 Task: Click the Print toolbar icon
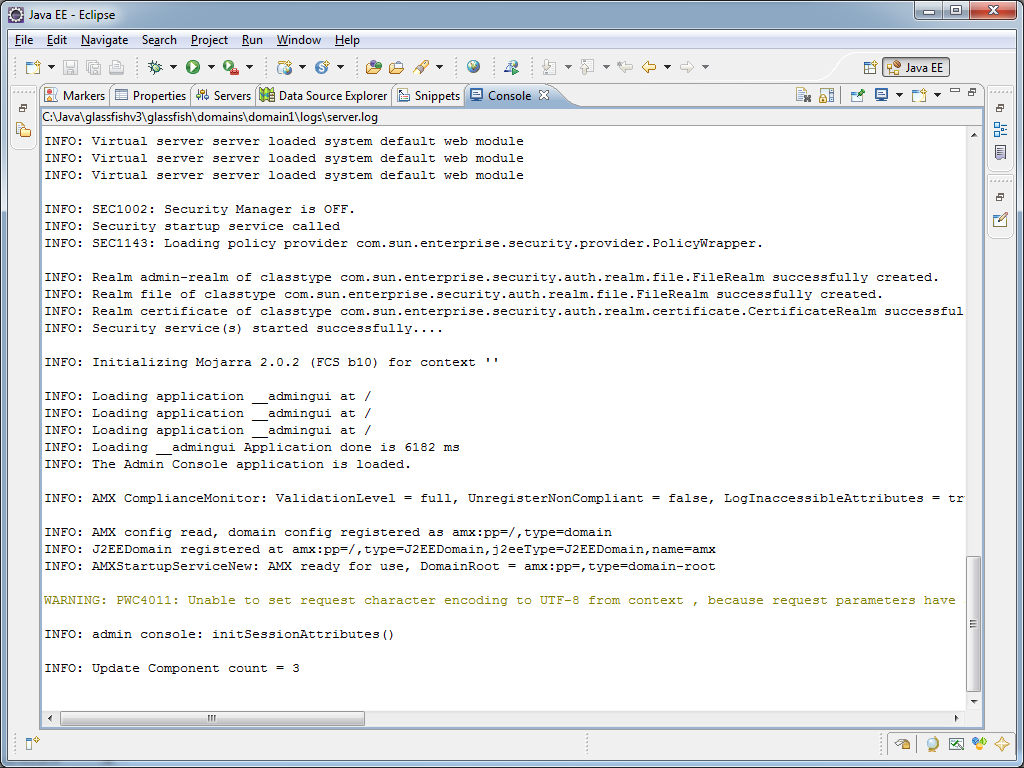[116, 67]
